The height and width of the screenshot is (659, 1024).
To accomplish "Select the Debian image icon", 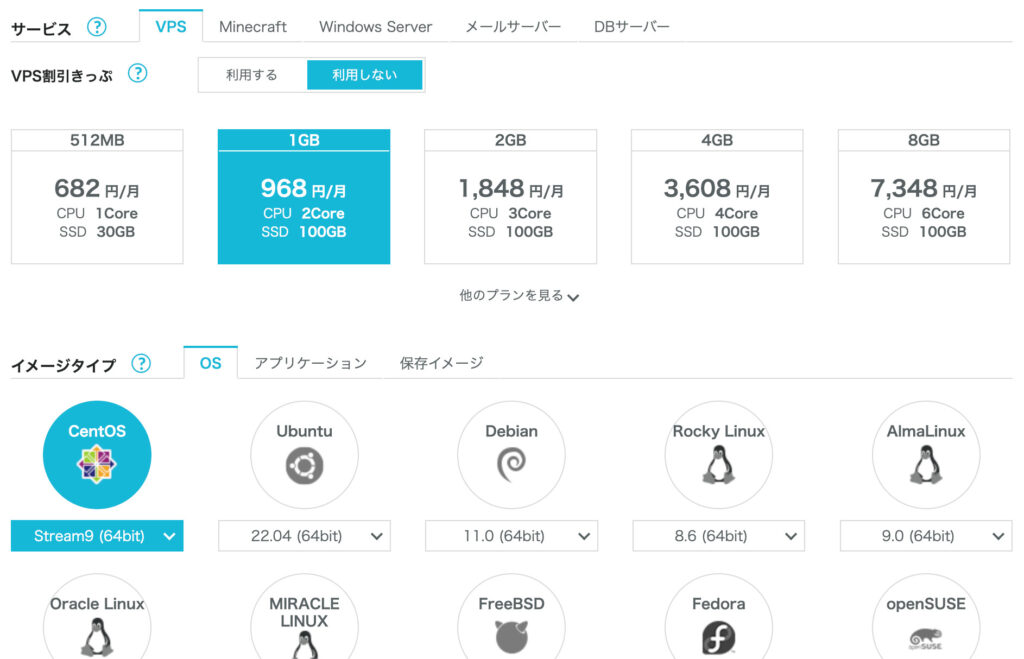I will point(511,455).
